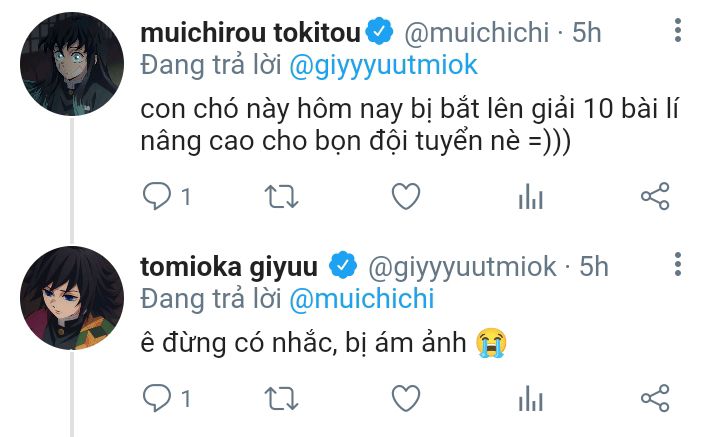
Task: Reply to muichirou tokitou's tweet
Action: [x=158, y=197]
